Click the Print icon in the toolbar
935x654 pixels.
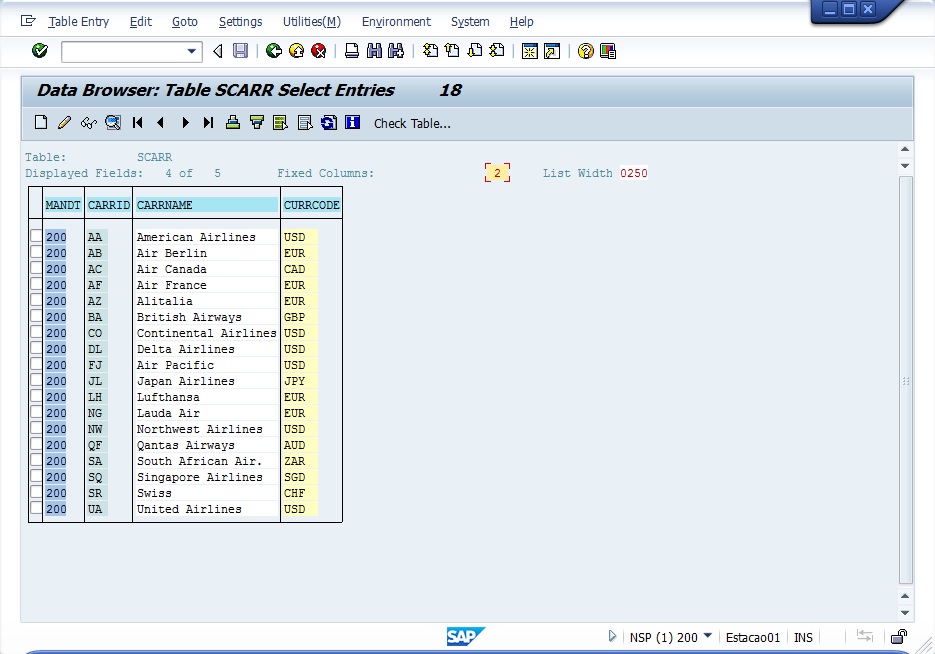coord(352,51)
